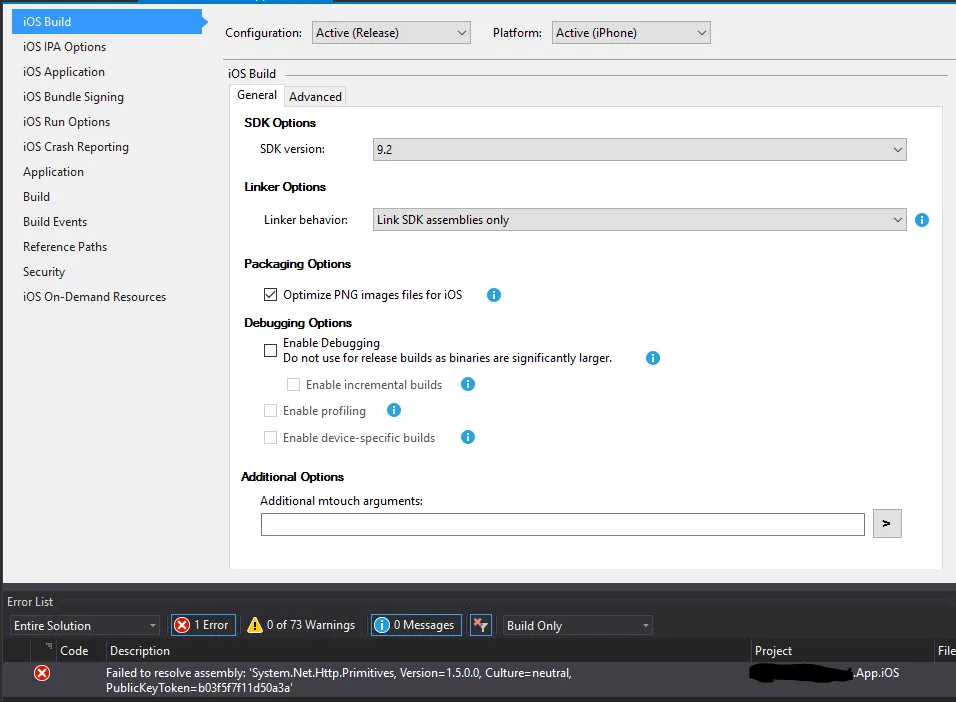This screenshot has height=702, width=956.
Task: Toggle the 1 Error filter button
Action: click(x=203, y=625)
